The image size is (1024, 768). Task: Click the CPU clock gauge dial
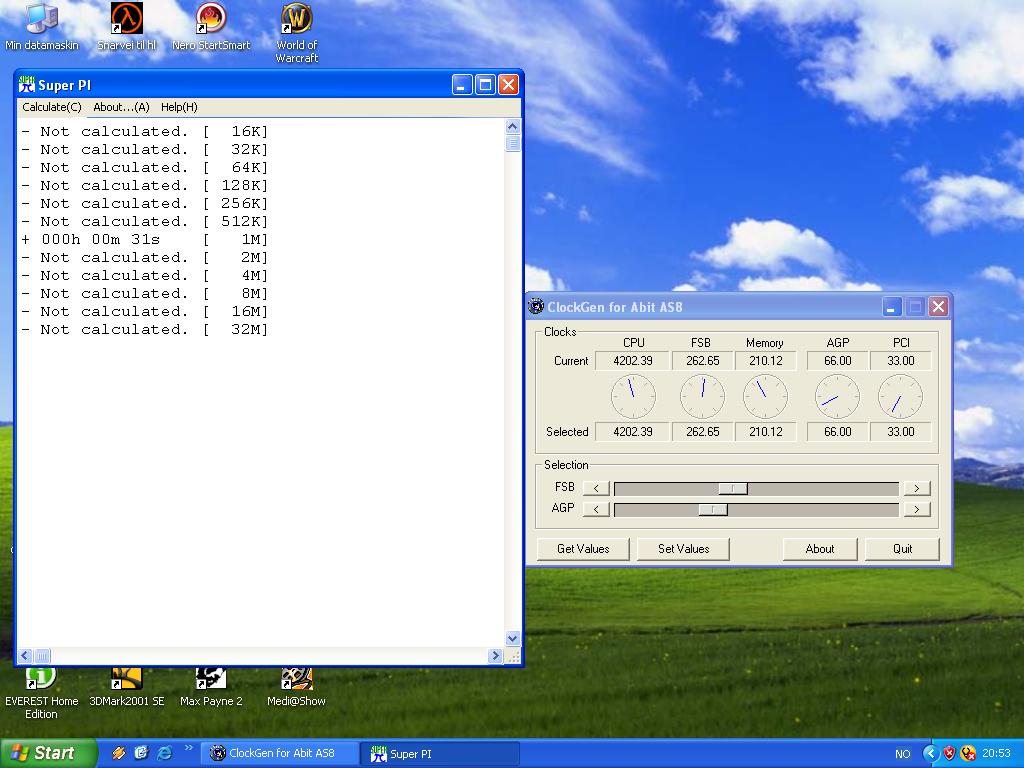(x=633, y=396)
